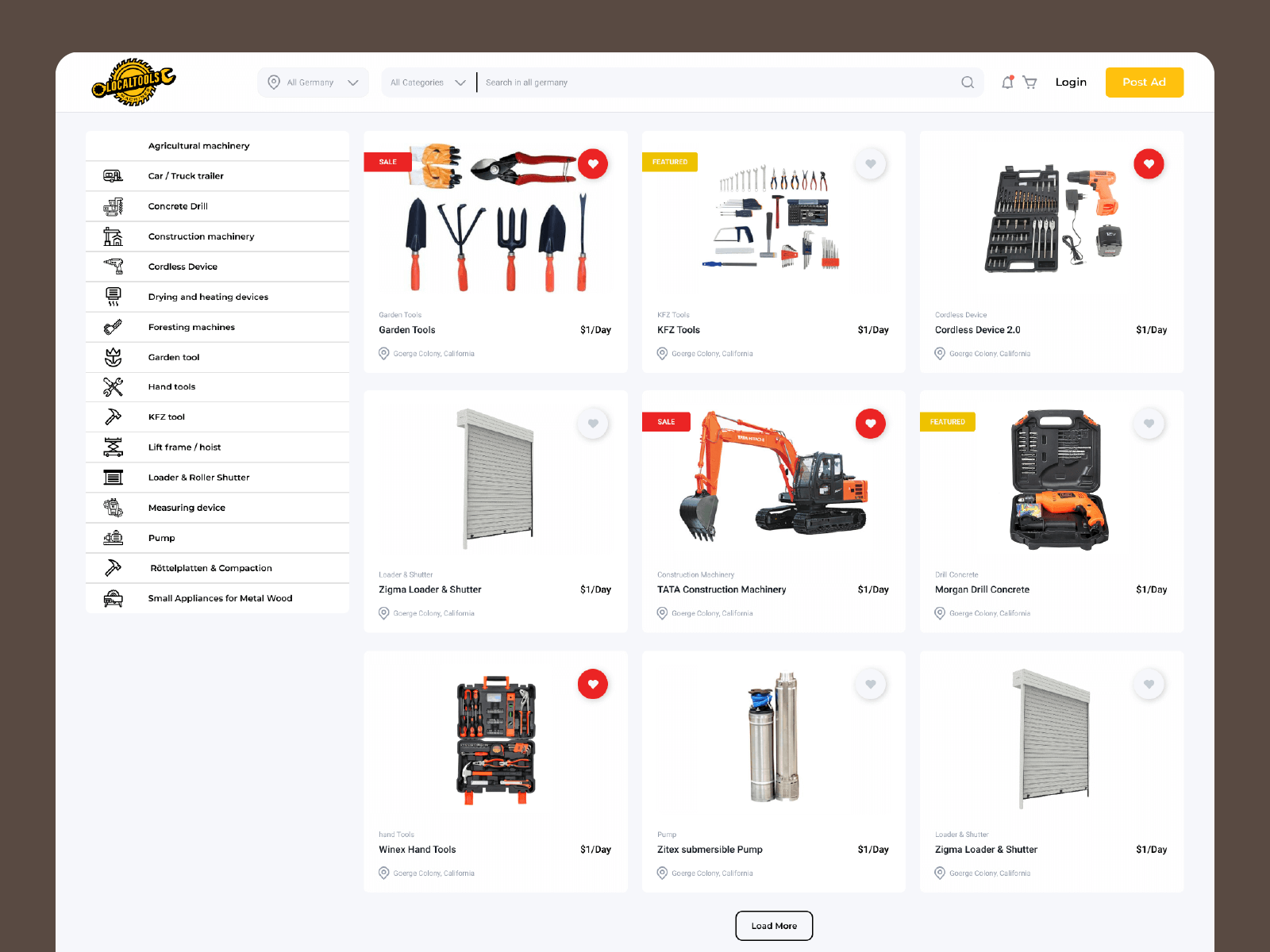Favorite the Morgan Drill Concrete heart

click(x=1149, y=424)
